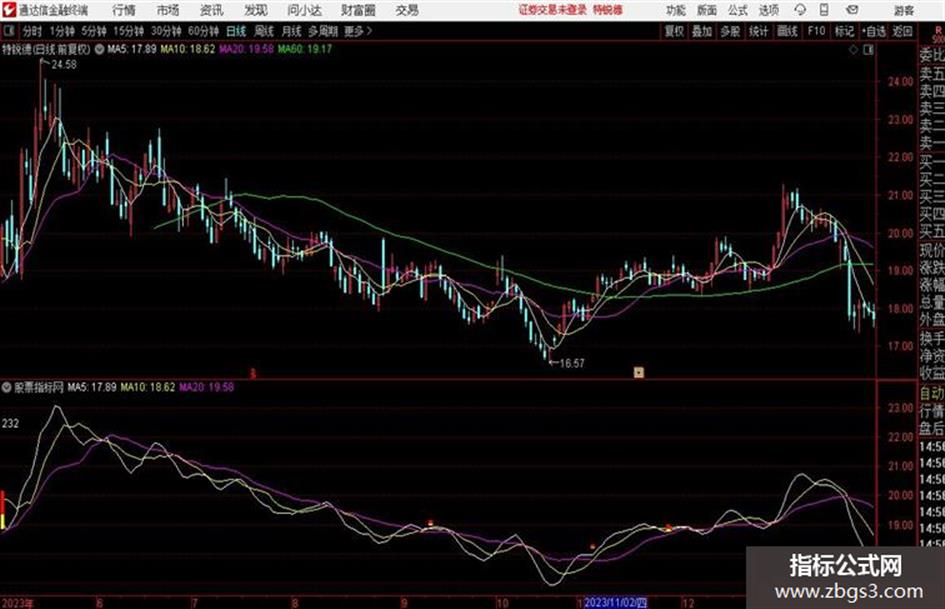This screenshot has width=945, height=609.
Task: Switch to the 5分钟 period tab
Action: click(x=93, y=31)
